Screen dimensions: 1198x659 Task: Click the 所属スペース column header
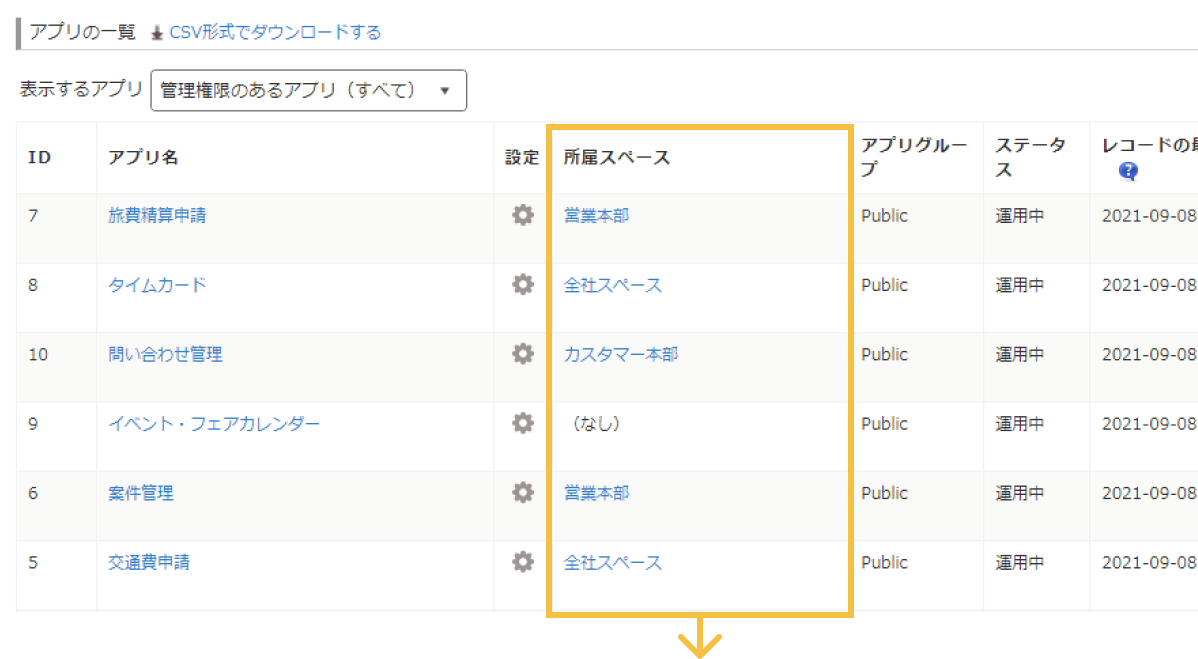pos(616,157)
